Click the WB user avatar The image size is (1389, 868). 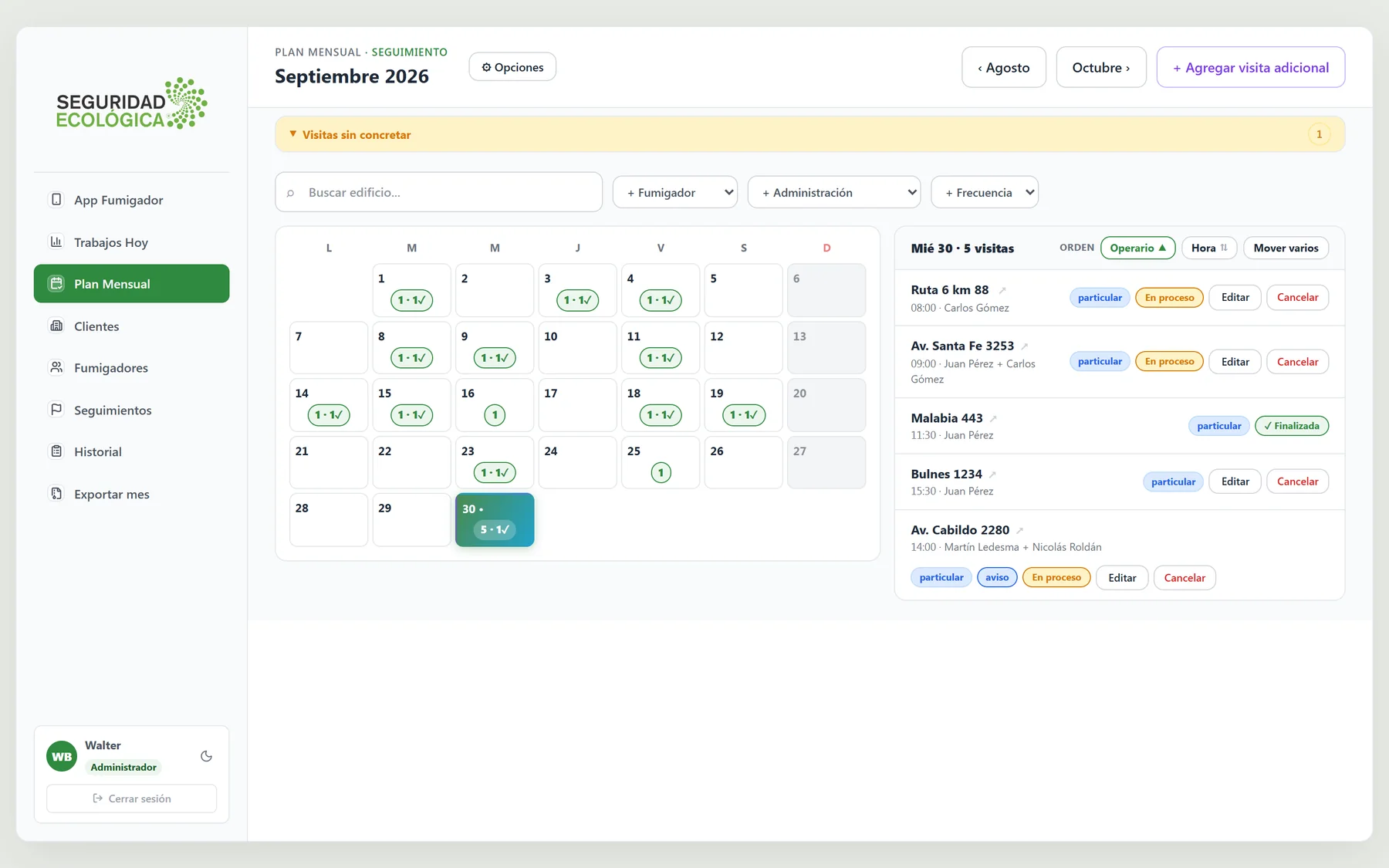(62, 756)
